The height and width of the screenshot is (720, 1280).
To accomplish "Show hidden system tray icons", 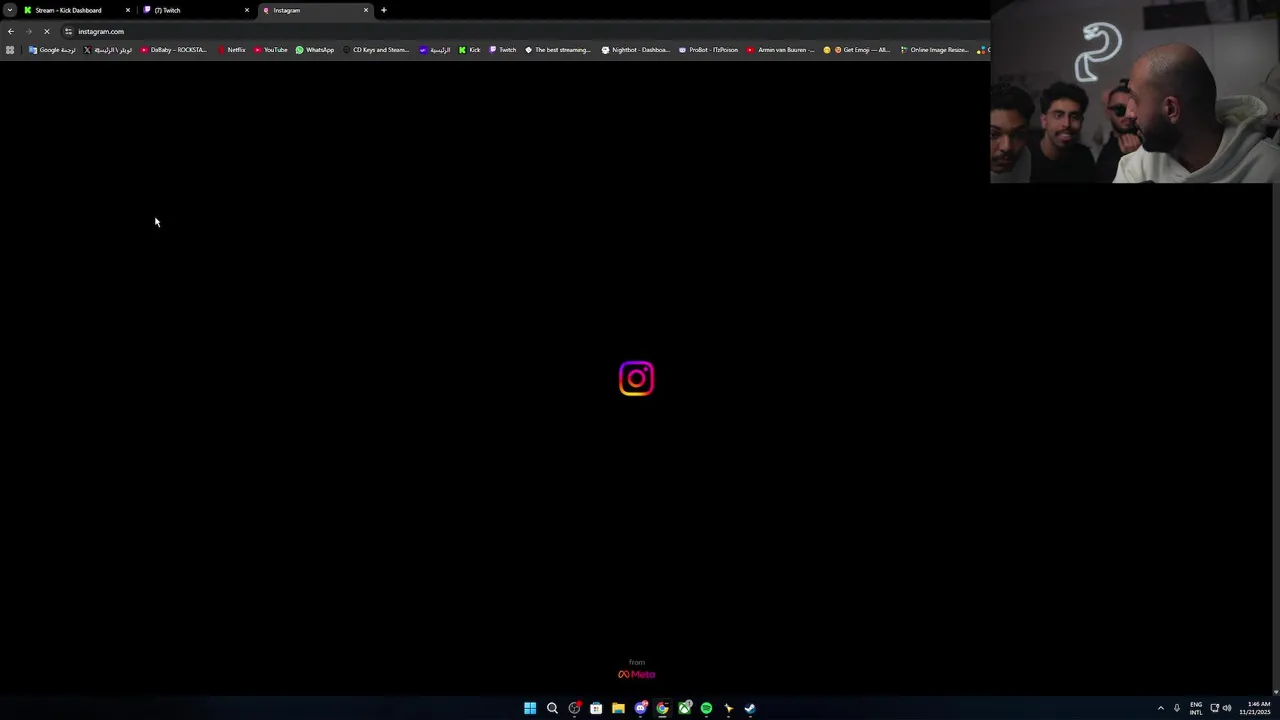I will point(1161,708).
